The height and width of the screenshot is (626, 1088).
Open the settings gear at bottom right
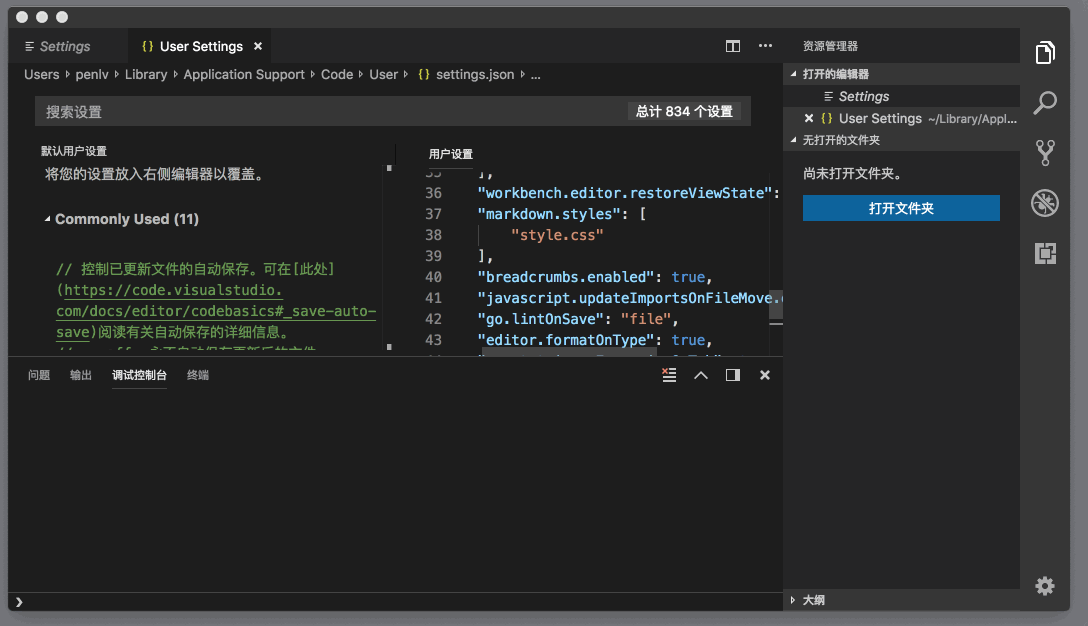pos(1045,586)
